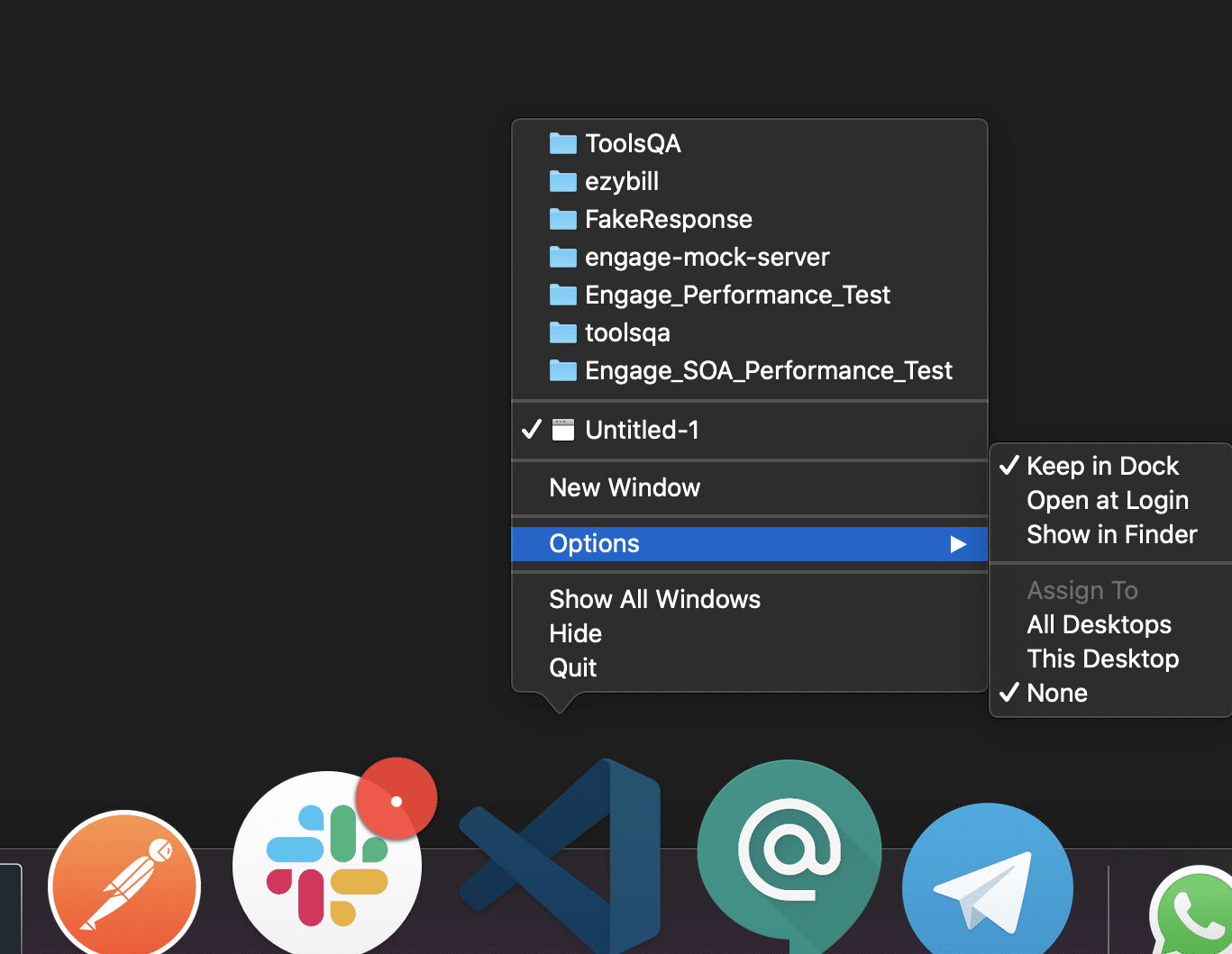The height and width of the screenshot is (954, 1232).
Task: Open the Postman app from the Dock
Action: (123, 887)
